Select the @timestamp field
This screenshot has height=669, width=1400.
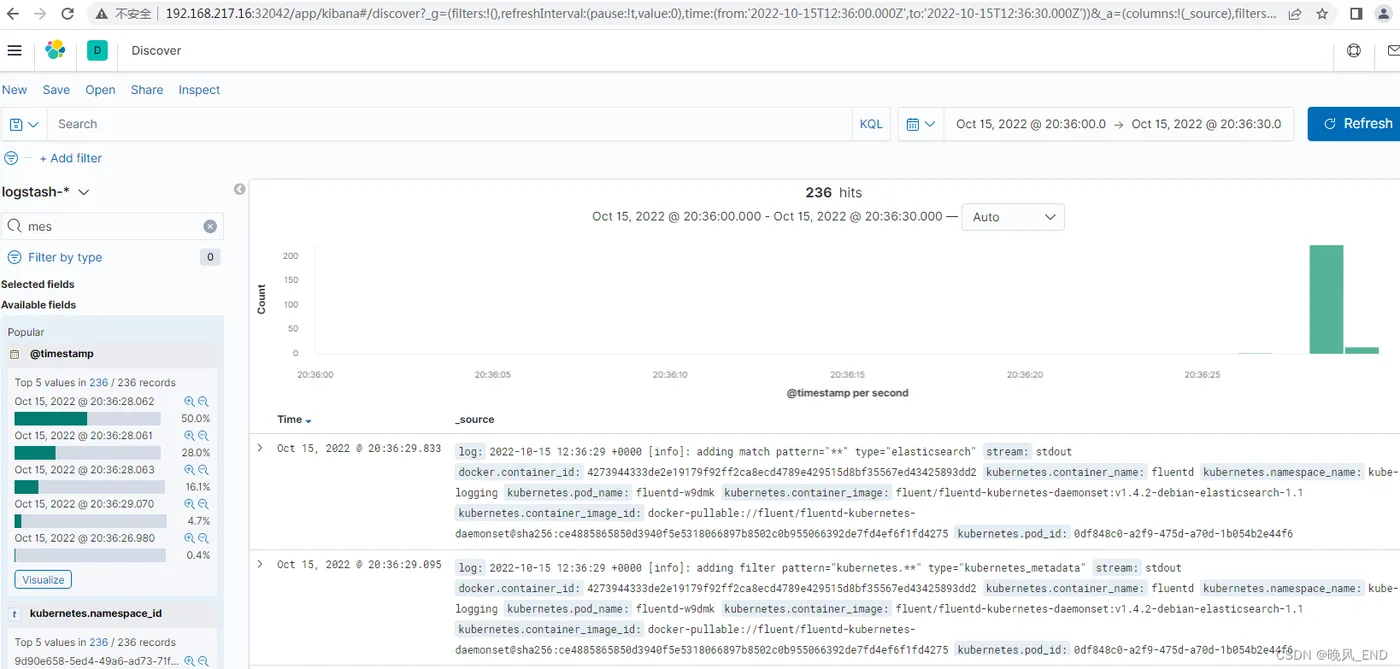pos(62,354)
